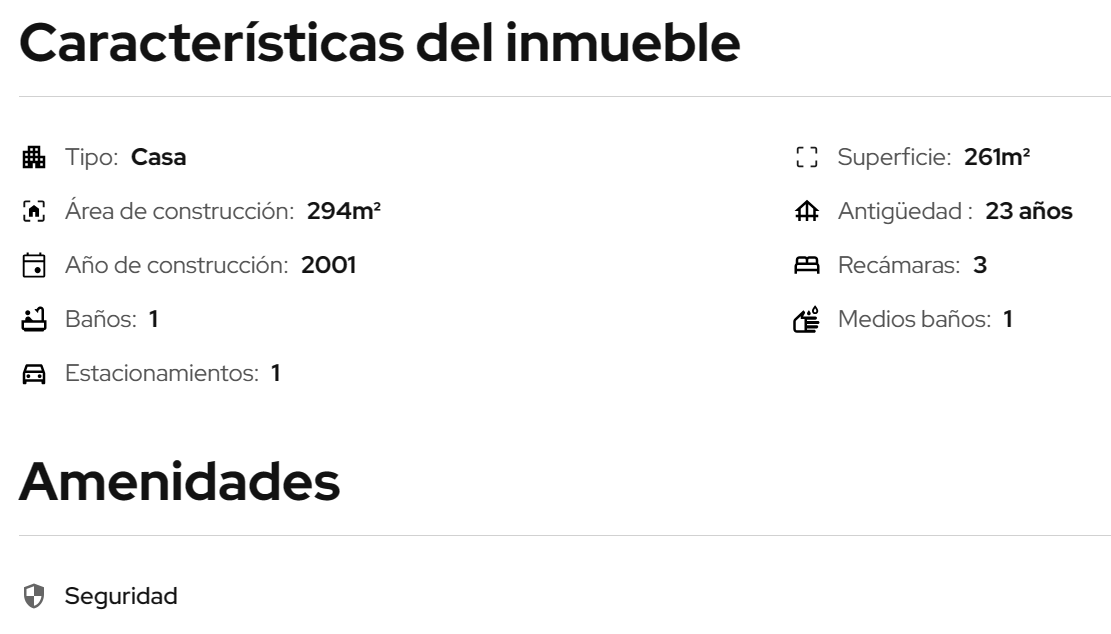
Task: Click the building icon beside Tipo
Action: tap(34, 157)
